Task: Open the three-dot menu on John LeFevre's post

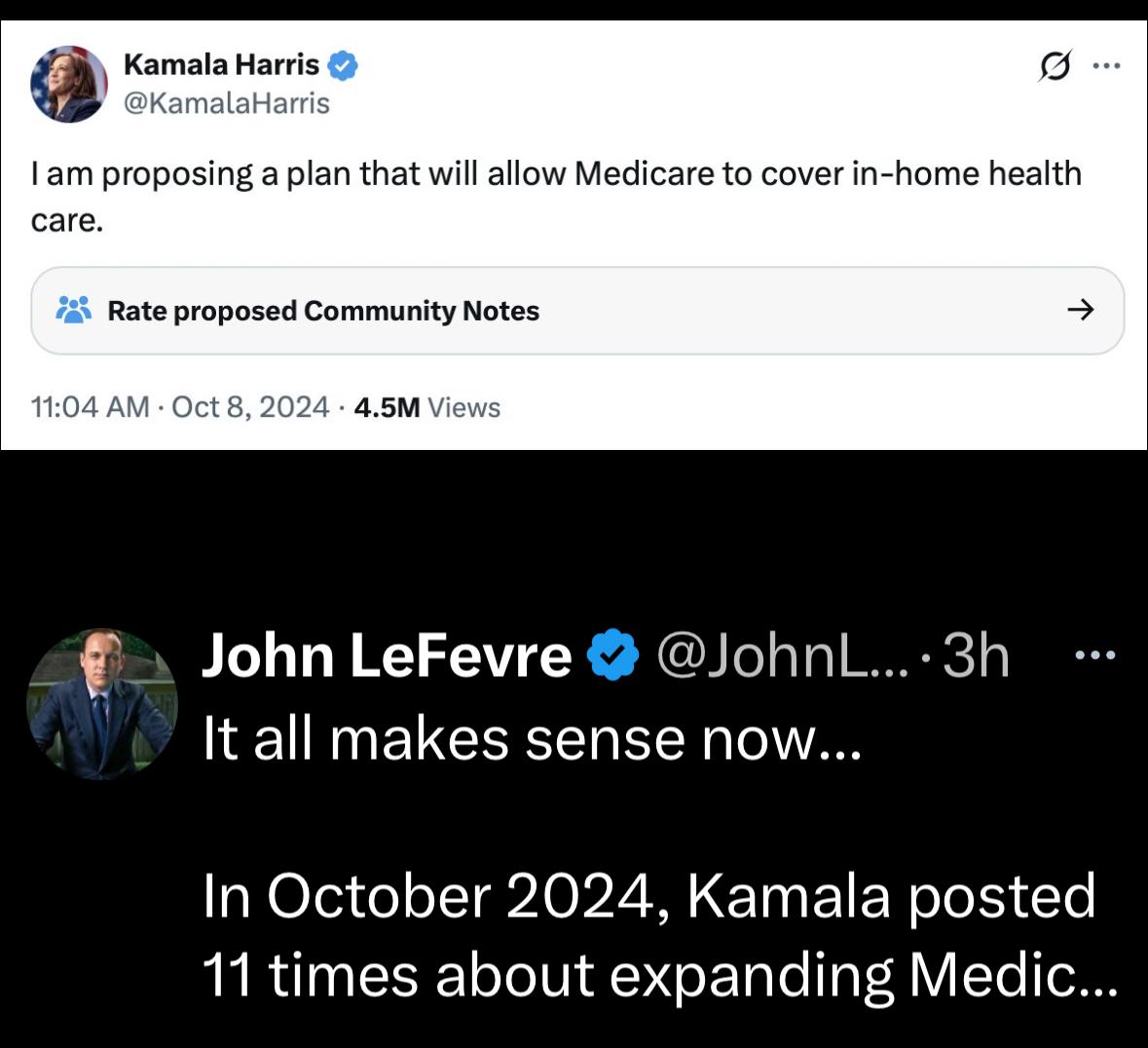Action: point(1094,655)
